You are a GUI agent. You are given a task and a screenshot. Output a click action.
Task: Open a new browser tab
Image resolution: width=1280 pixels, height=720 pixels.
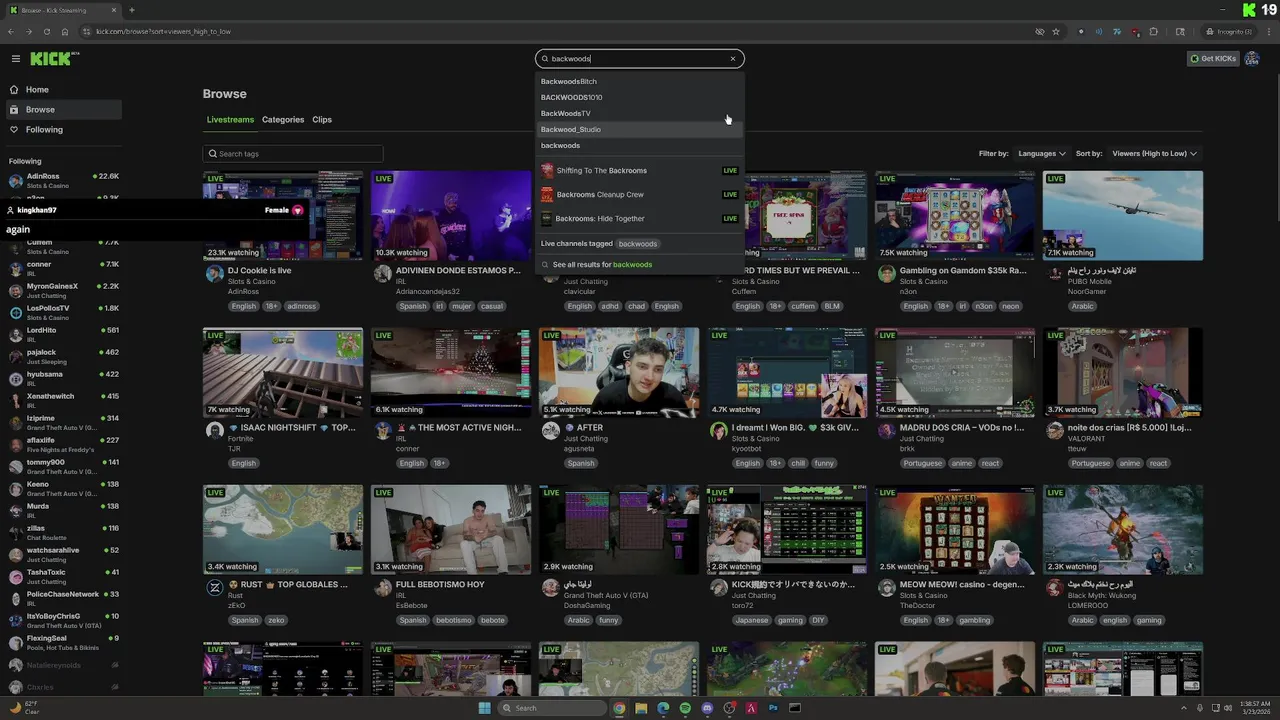[132, 11]
